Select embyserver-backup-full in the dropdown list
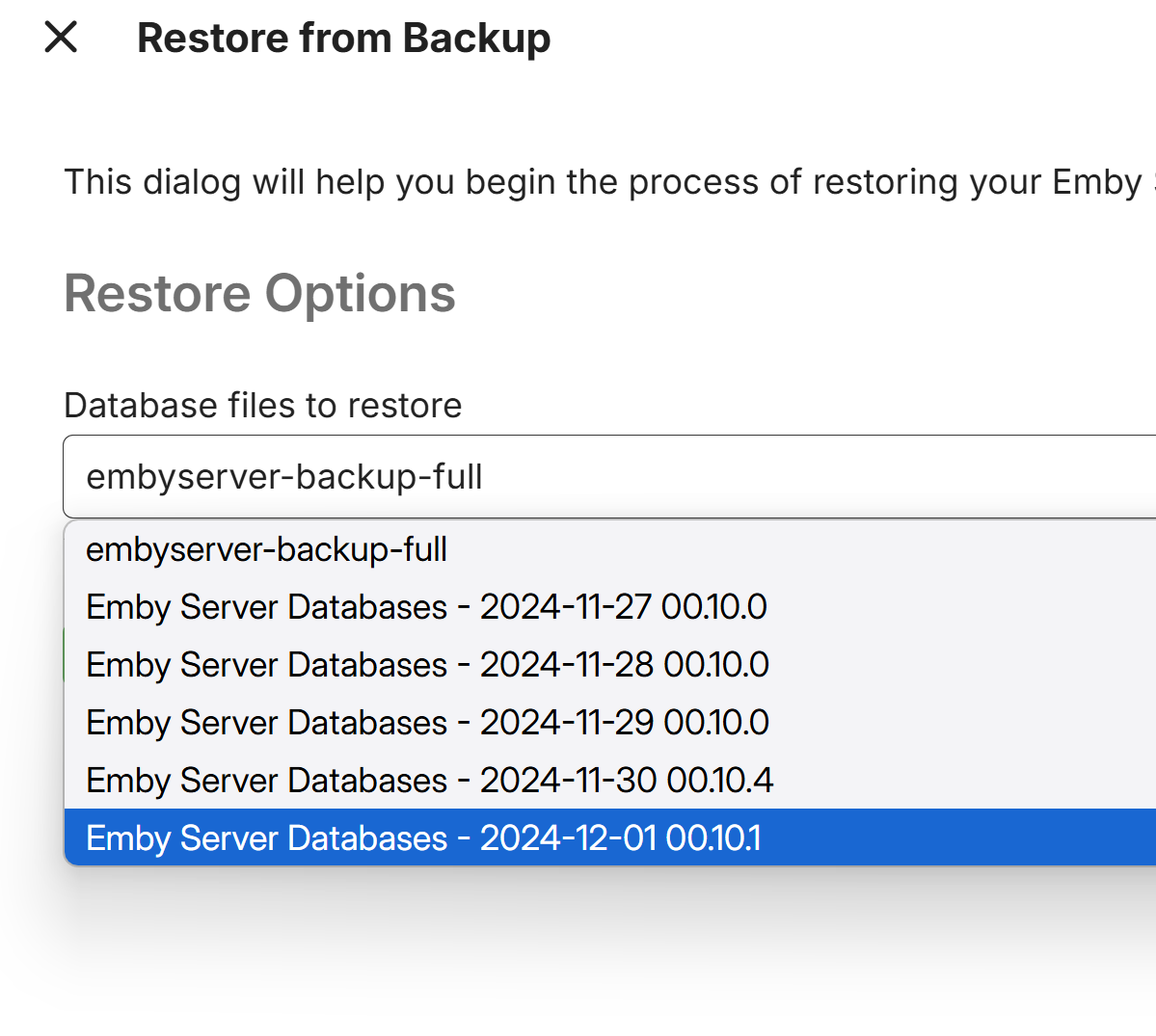The image size is (1156, 1036). point(267,549)
